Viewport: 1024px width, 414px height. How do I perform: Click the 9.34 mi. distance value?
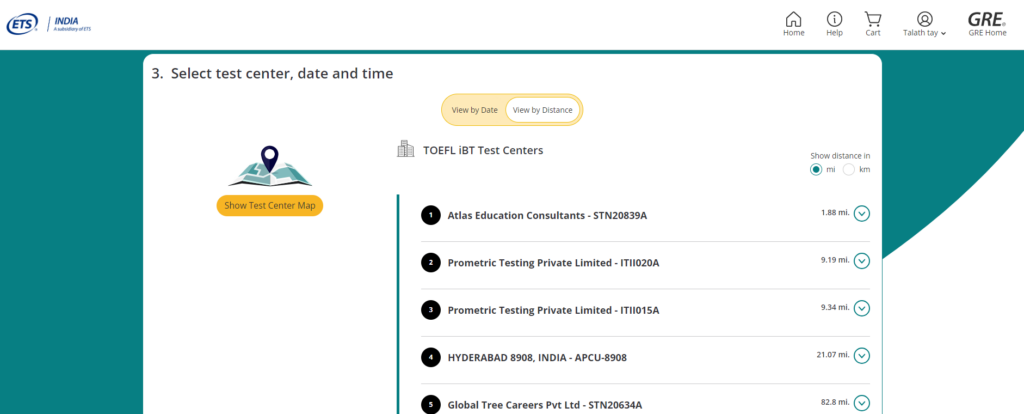pos(835,307)
